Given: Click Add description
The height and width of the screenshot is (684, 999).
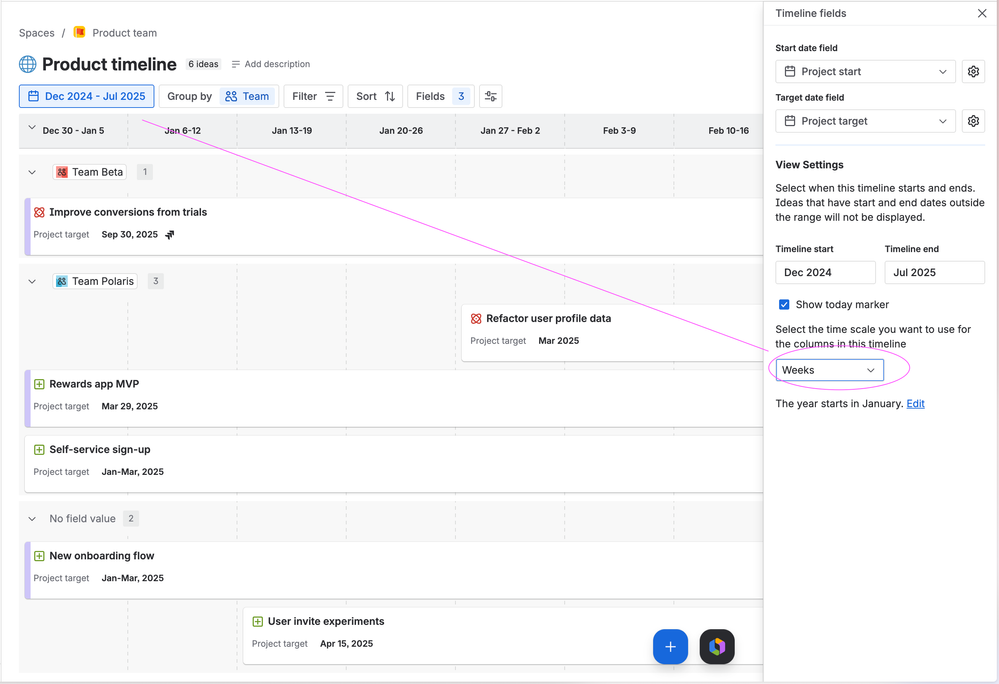Looking at the screenshot, I should pyautogui.click(x=277, y=64).
